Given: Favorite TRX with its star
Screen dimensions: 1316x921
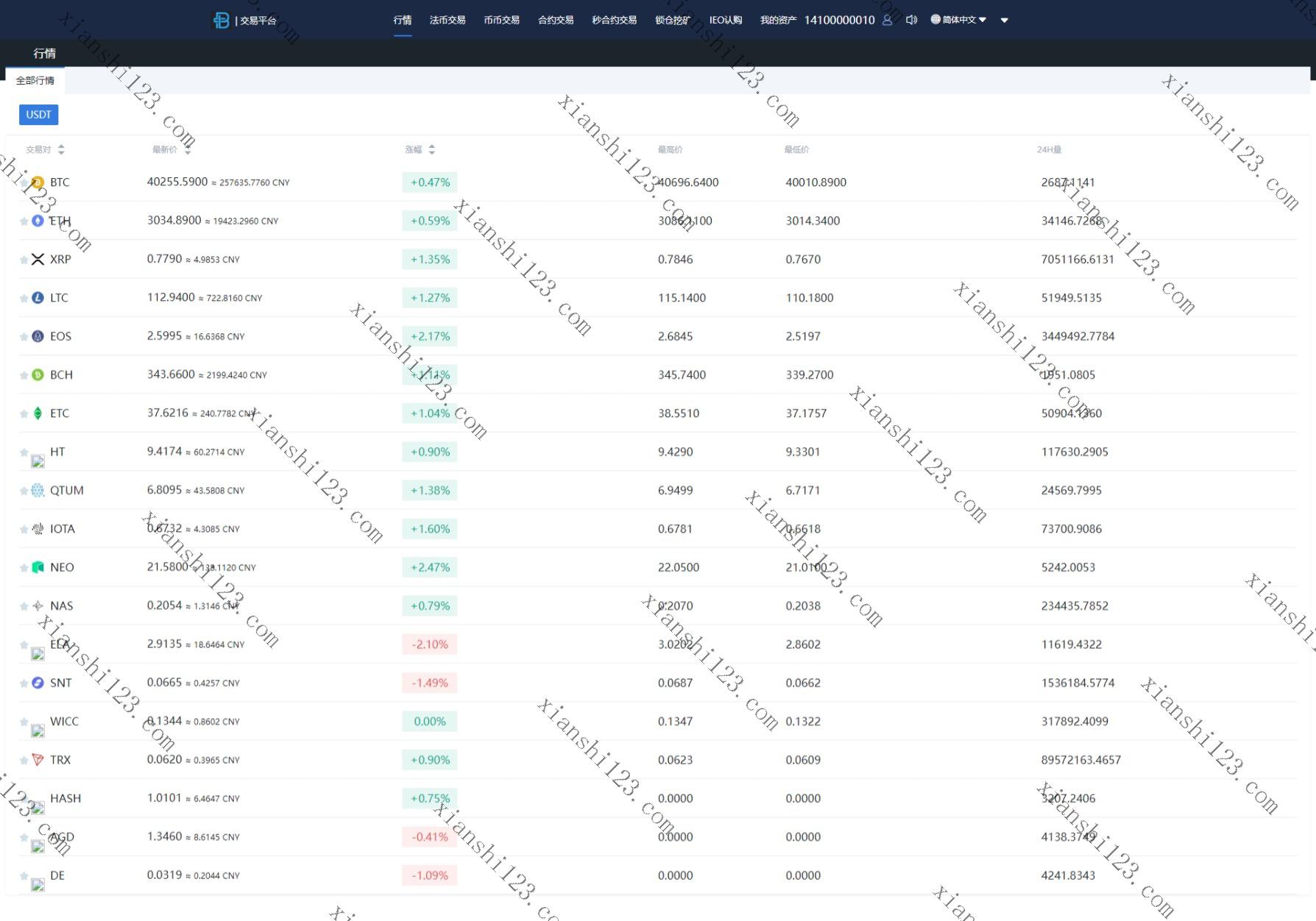Looking at the screenshot, I should pos(24,760).
